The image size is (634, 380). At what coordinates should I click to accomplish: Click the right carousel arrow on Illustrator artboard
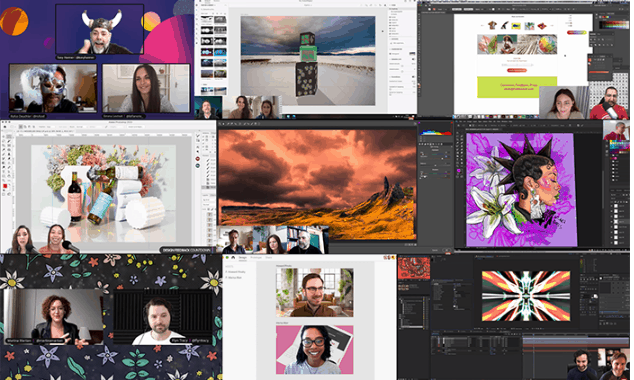(552, 25)
